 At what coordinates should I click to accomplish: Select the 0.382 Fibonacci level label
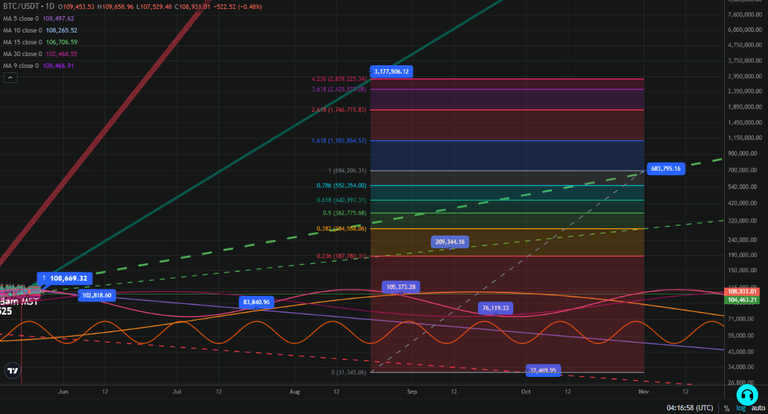[341, 229]
